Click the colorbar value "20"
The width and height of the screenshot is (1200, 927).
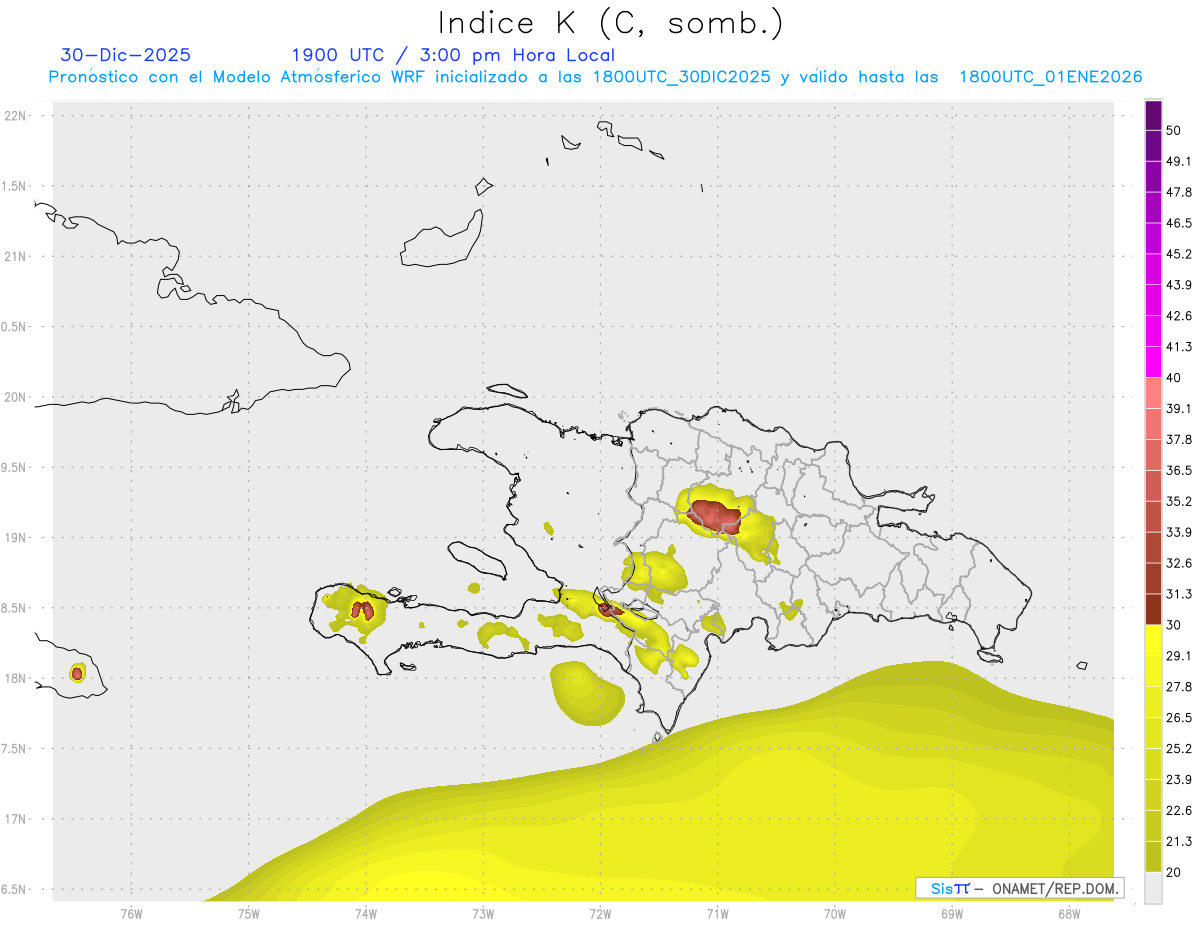point(1174,872)
